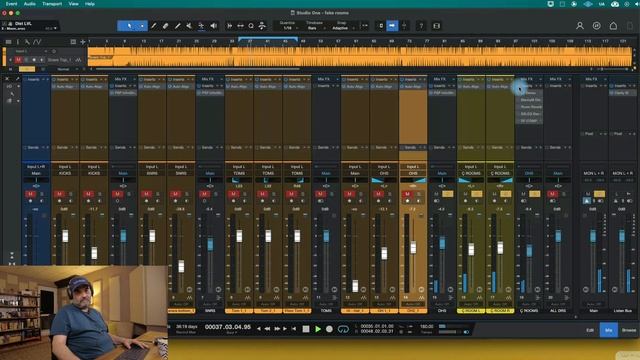Screen dimensions: 640x360
Task: Fast forward using the double-right arrow
Action: click(277, 329)
